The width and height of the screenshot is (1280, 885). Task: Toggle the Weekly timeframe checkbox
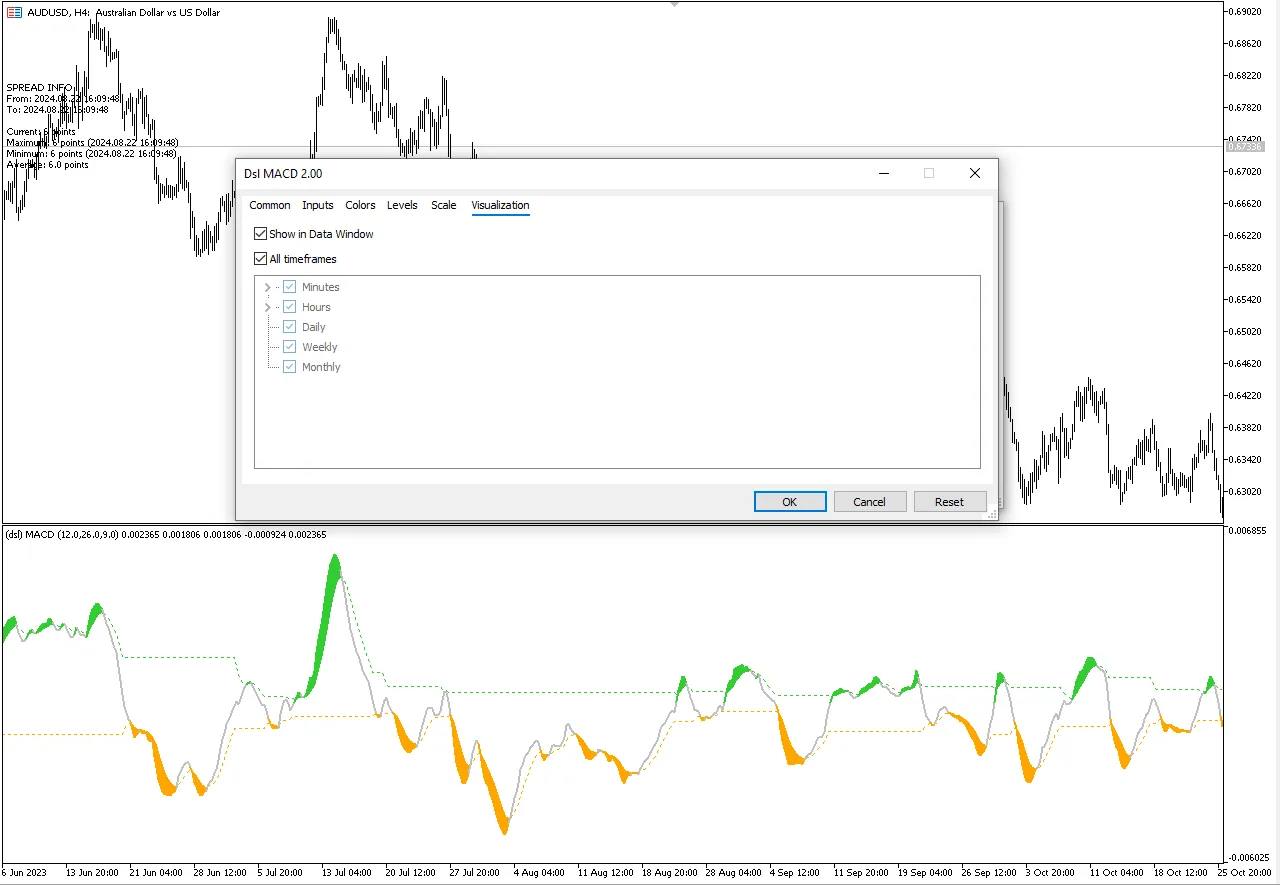pyautogui.click(x=290, y=347)
